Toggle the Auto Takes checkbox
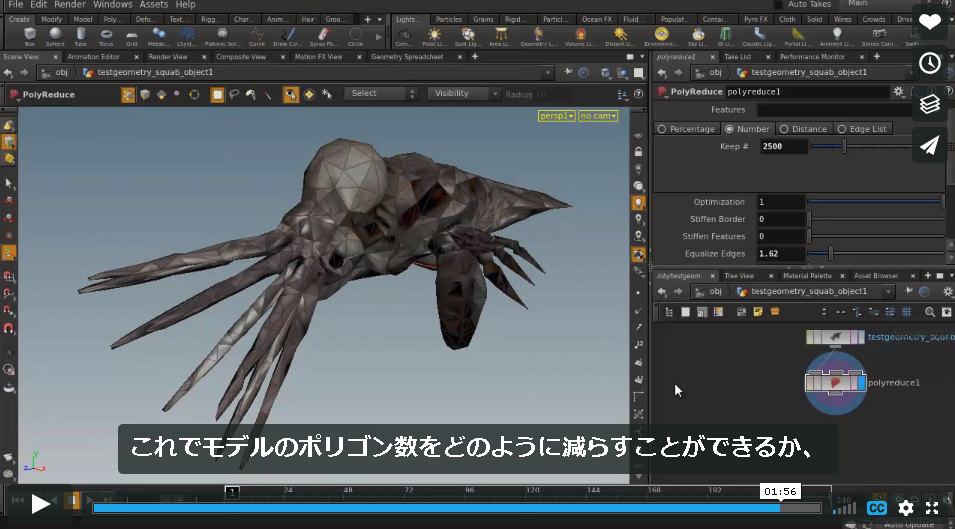Image resolution: width=955 pixels, height=529 pixels. point(778,4)
